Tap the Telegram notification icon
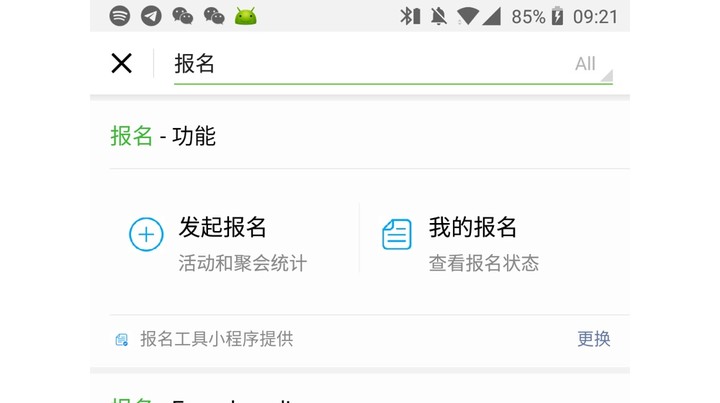The width and height of the screenshot is (720, 403). click(x=151, y=16)
